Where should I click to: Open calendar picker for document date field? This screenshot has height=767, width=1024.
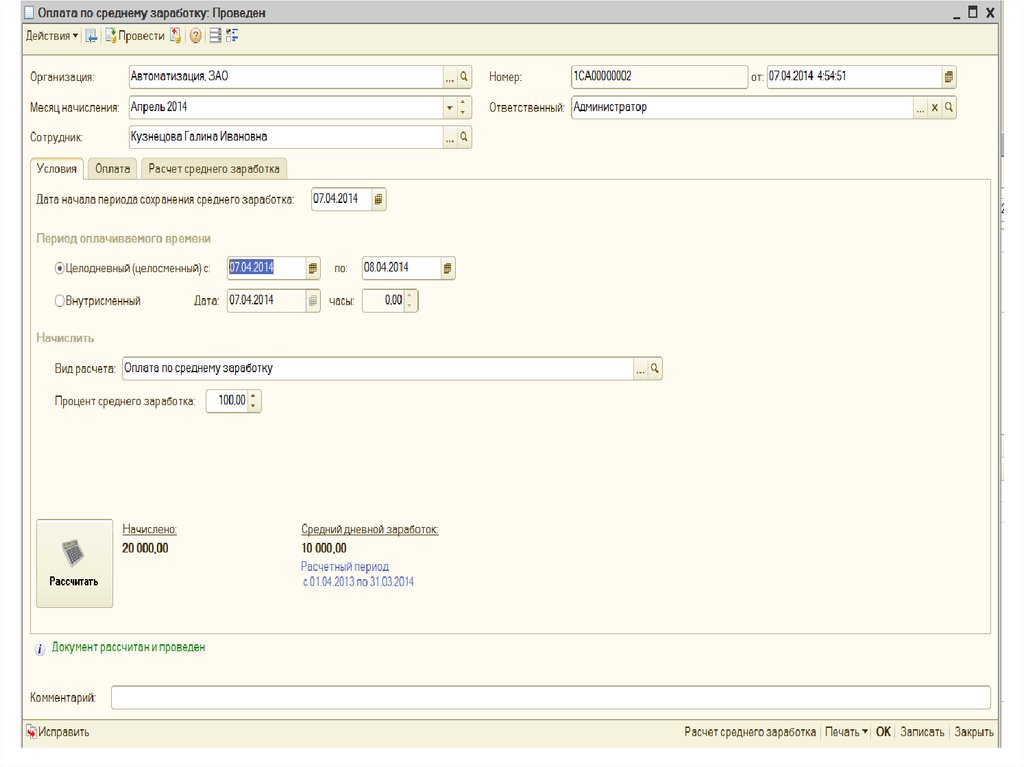[948, 77]
